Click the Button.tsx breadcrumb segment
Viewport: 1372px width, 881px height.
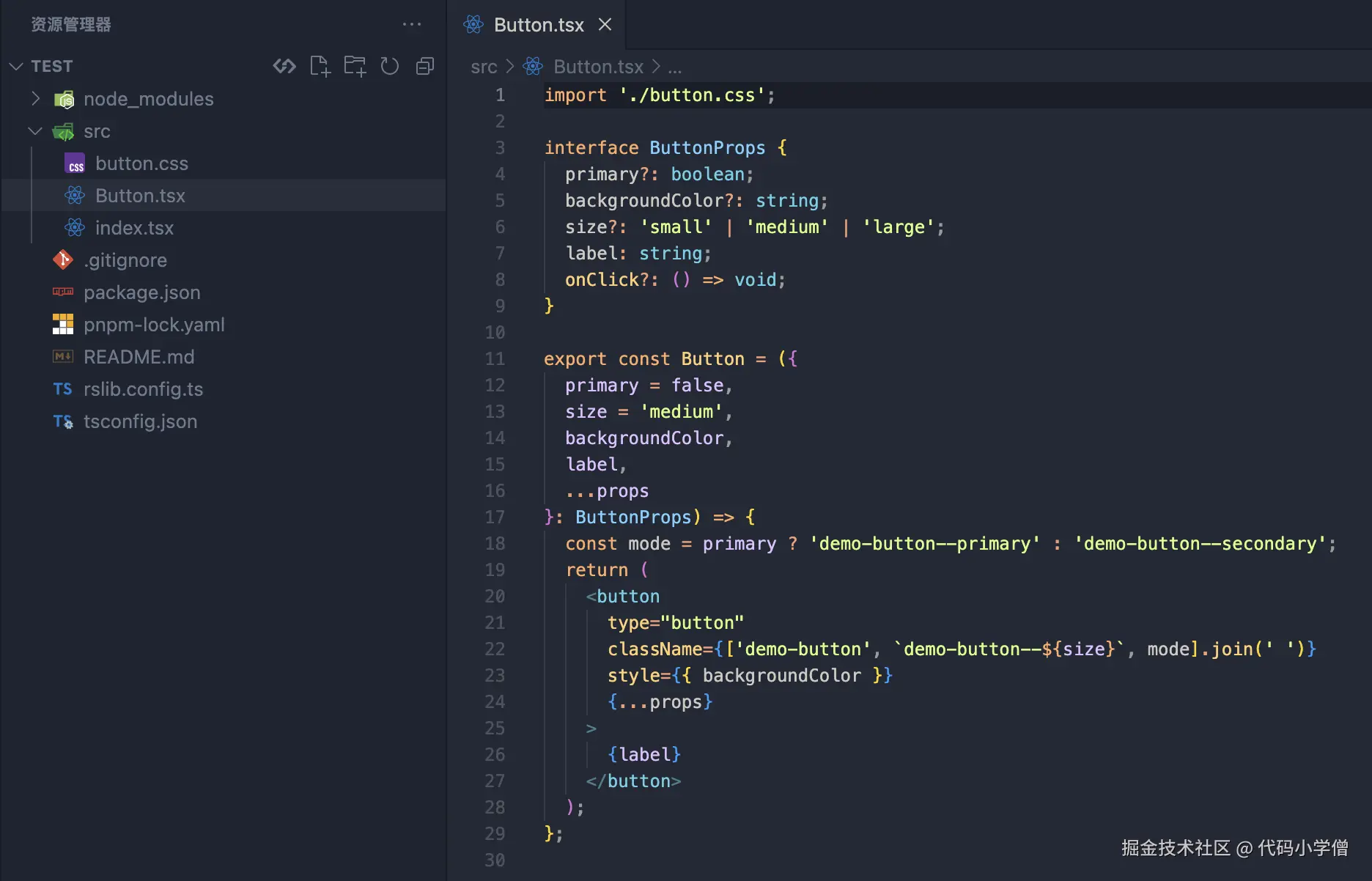[598, 67]
